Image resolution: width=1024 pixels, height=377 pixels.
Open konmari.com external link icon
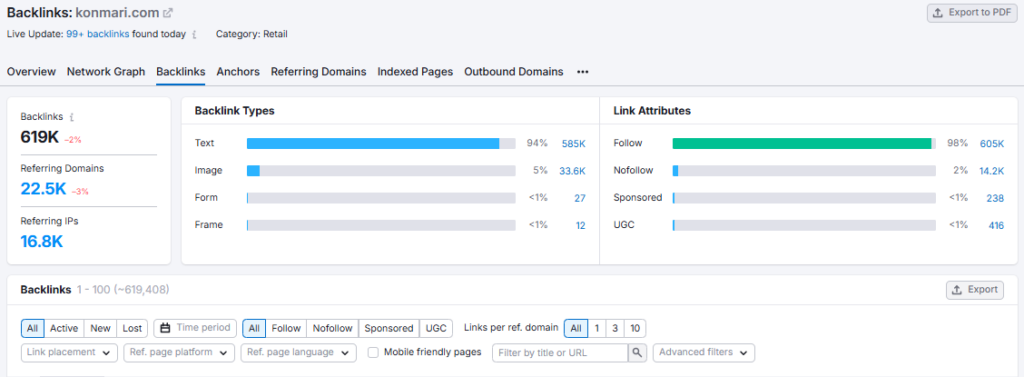(x=168, y=12)
